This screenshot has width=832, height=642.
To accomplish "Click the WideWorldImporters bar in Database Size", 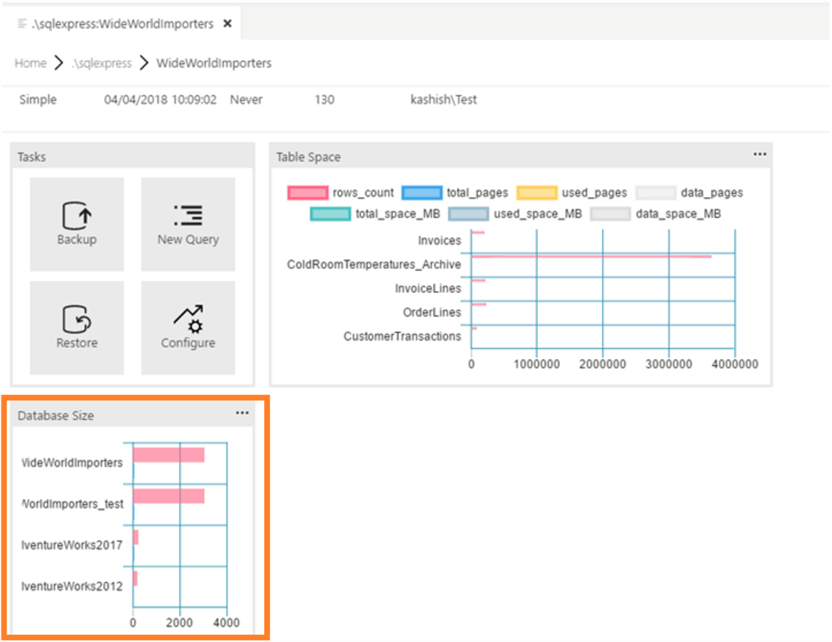I will pyautogui.click(x=168, y=455).
